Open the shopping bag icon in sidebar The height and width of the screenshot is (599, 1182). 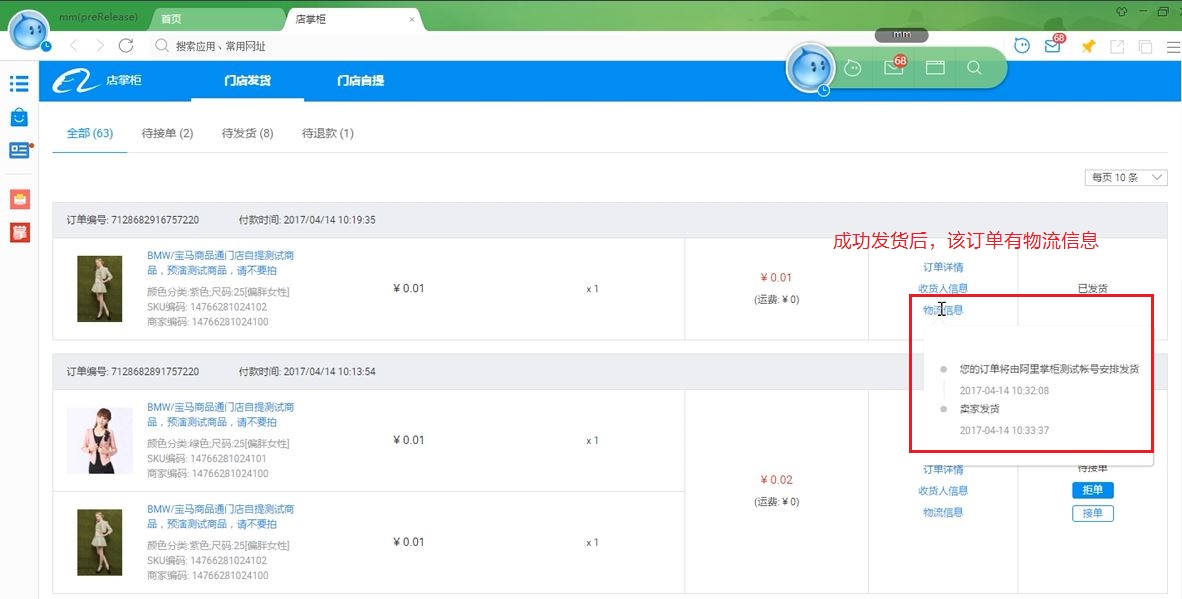tap(19, 117)
